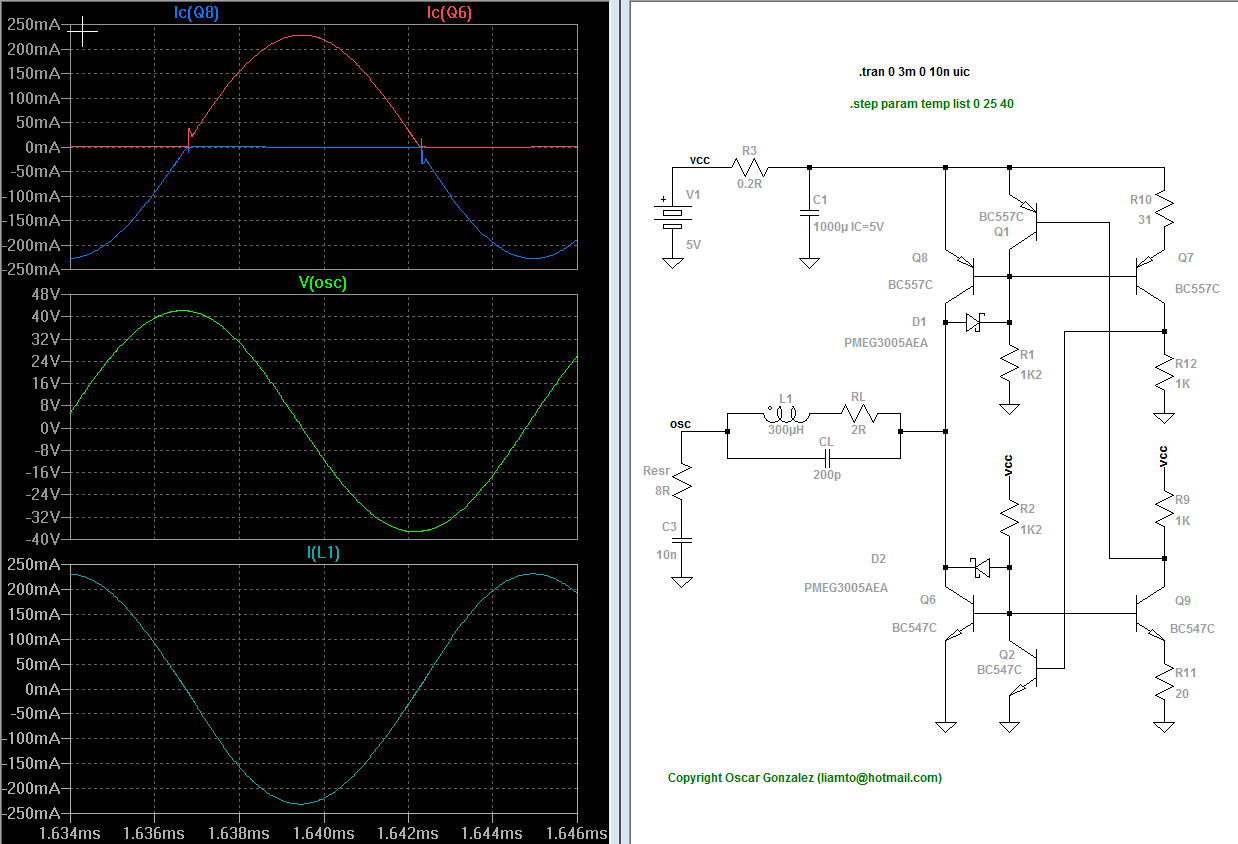Screen dimensions: 1238x844
Task: Select the Resr 8R resistor
Action: click(x=682, y=484)
